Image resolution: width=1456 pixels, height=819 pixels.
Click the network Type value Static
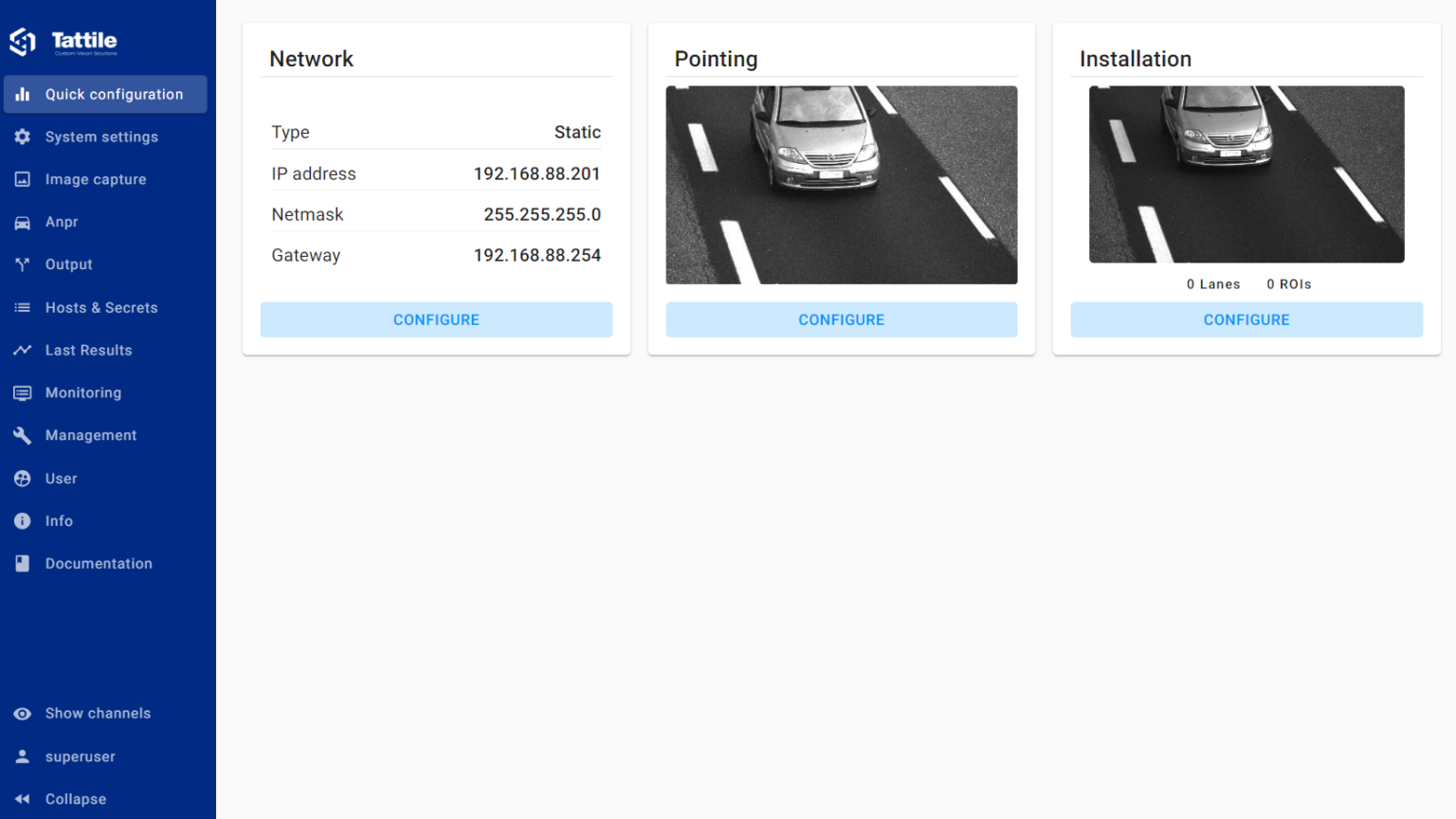point(577,132)
